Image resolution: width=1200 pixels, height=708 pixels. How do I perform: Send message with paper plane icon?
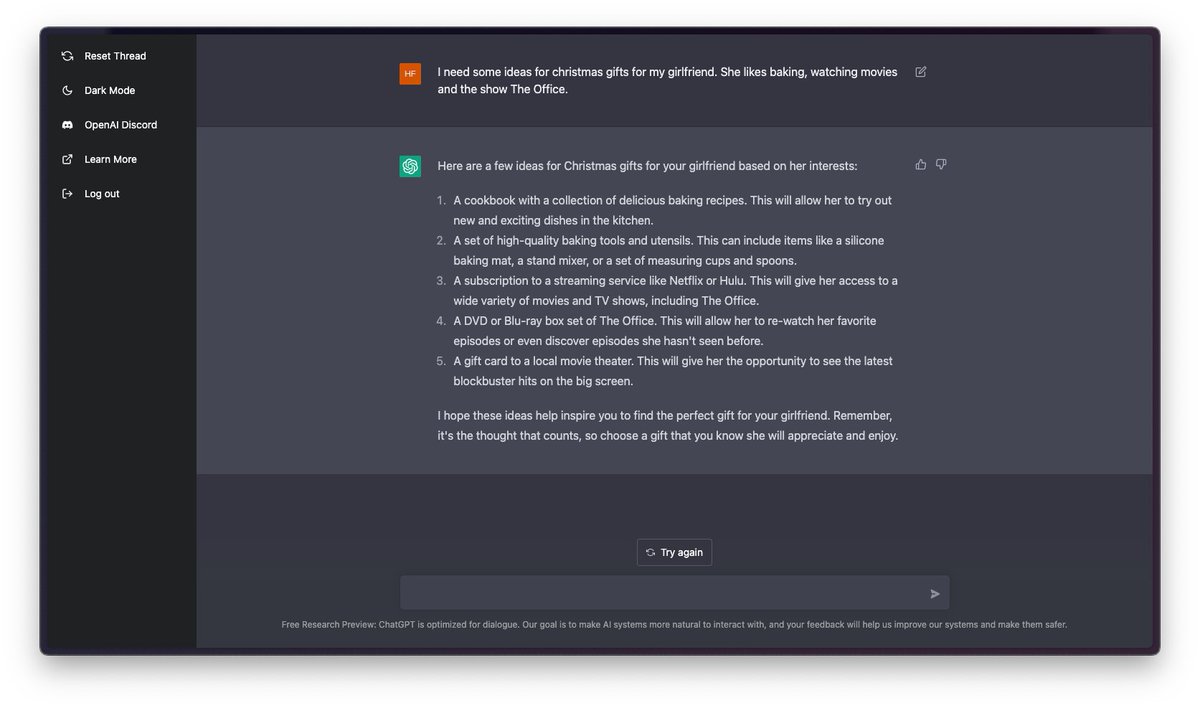point(935,594)
